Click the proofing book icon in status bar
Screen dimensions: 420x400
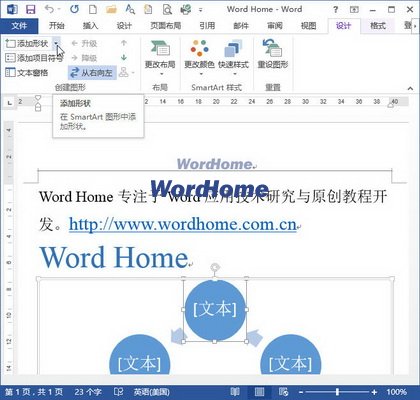click(118, 392)
